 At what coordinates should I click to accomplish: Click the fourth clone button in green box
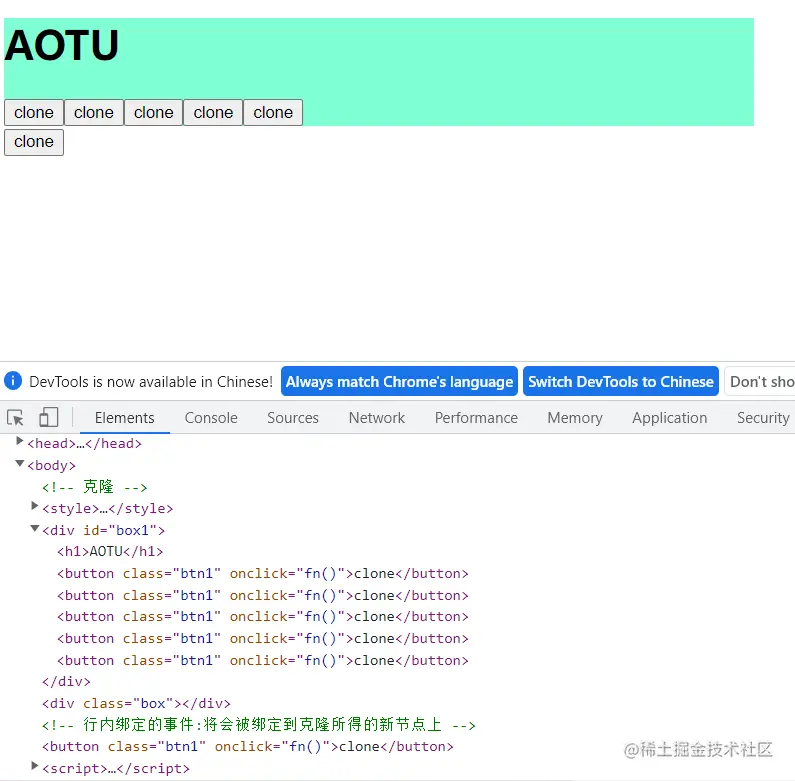click(x=213, y=113)
